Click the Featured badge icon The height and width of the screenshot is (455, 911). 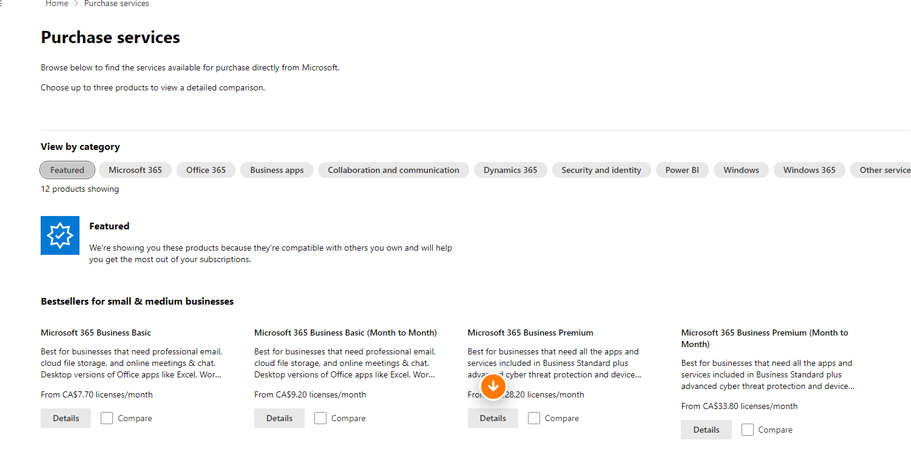(x=60, y=235)
